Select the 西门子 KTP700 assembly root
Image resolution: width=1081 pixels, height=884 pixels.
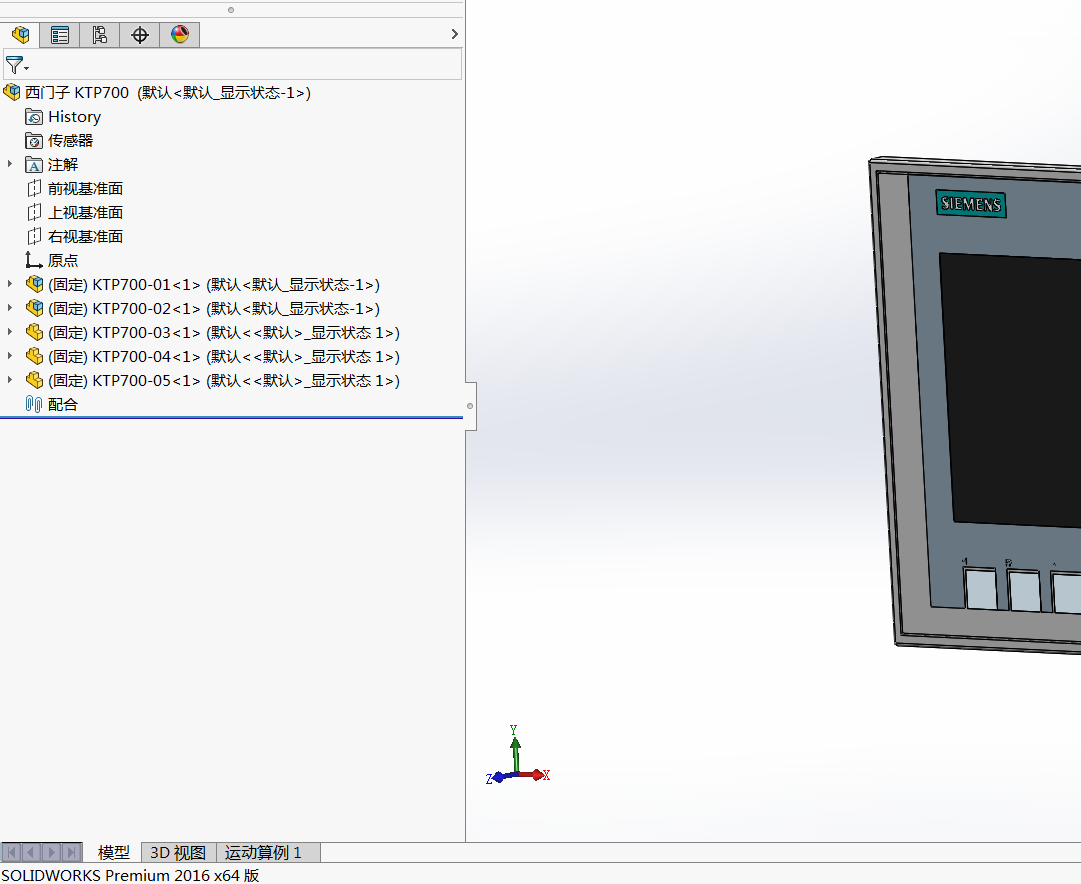coord(168,92)
